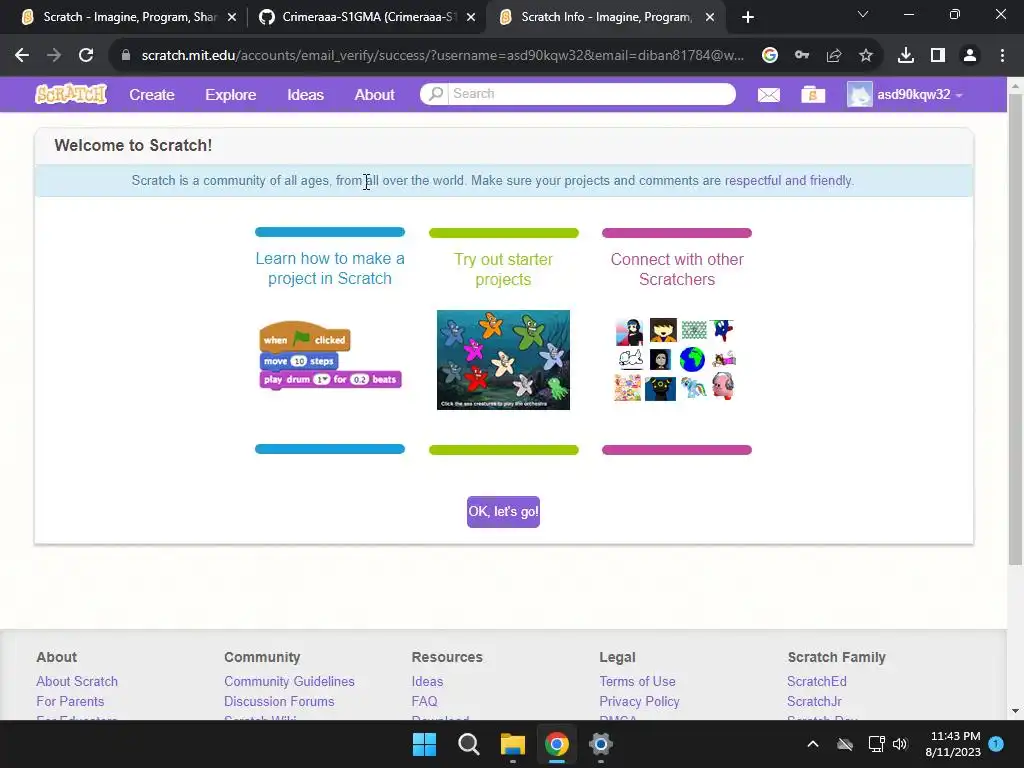
Task: Open Windows Start menu
Action: [424, 744]
